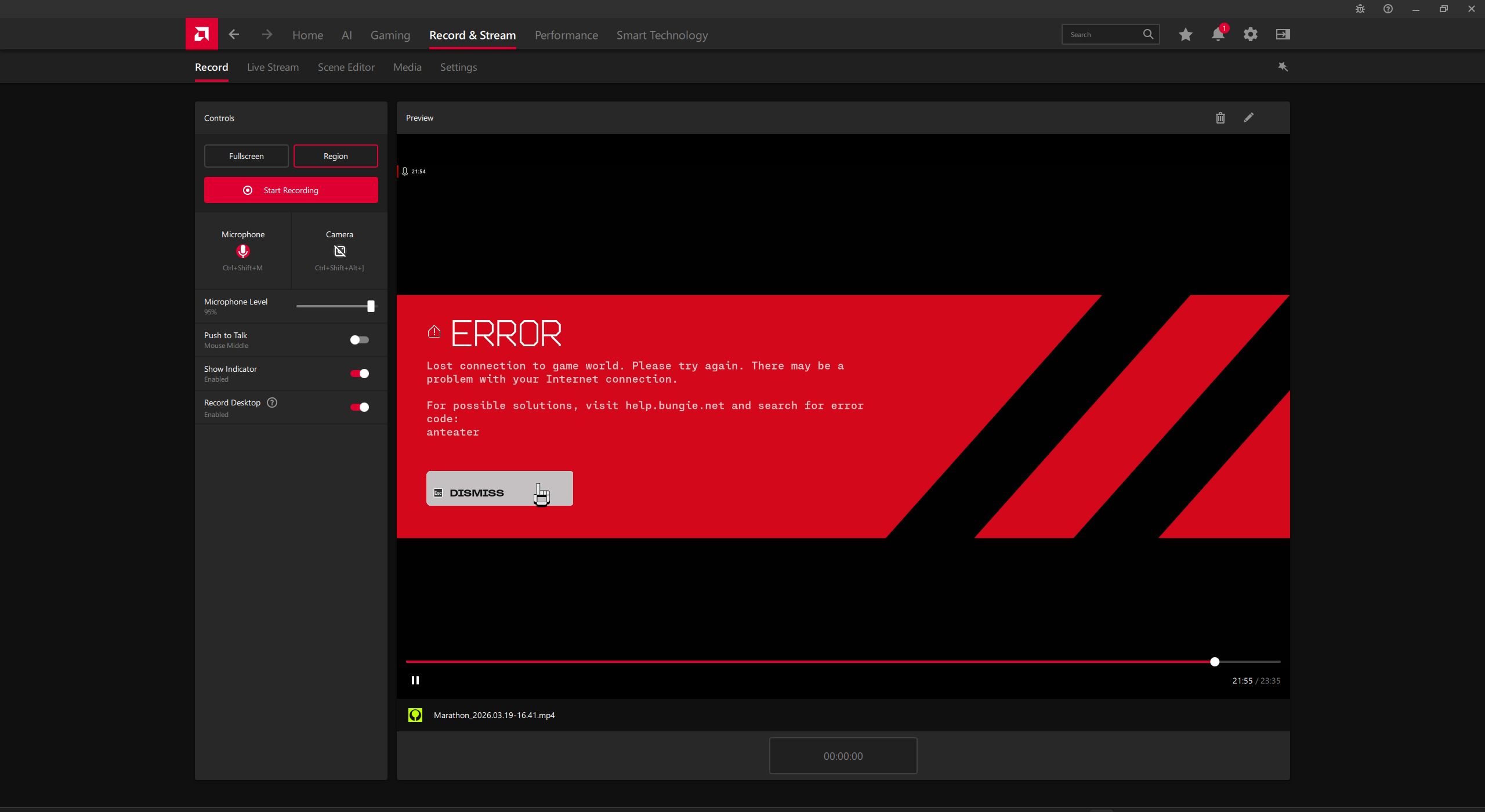Open the favorites star icon

[1185, 35]
